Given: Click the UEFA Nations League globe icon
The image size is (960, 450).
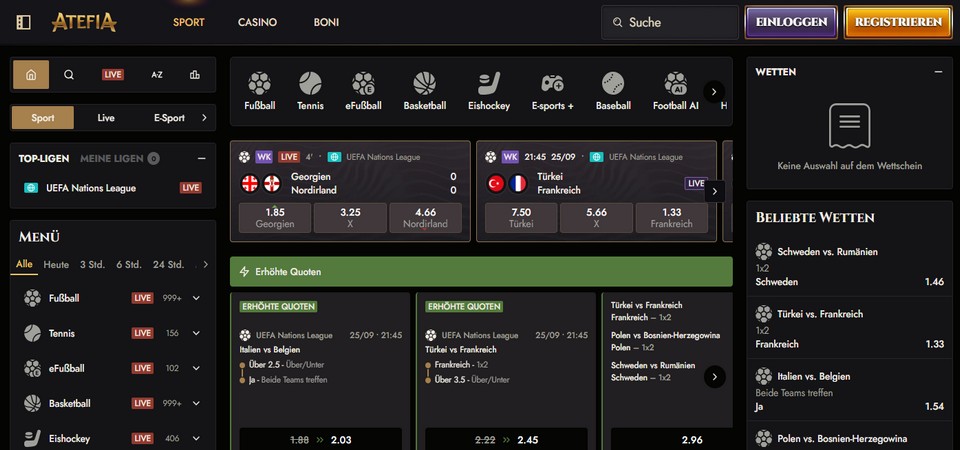Looking at the screenshot, I should pos(31,188).
